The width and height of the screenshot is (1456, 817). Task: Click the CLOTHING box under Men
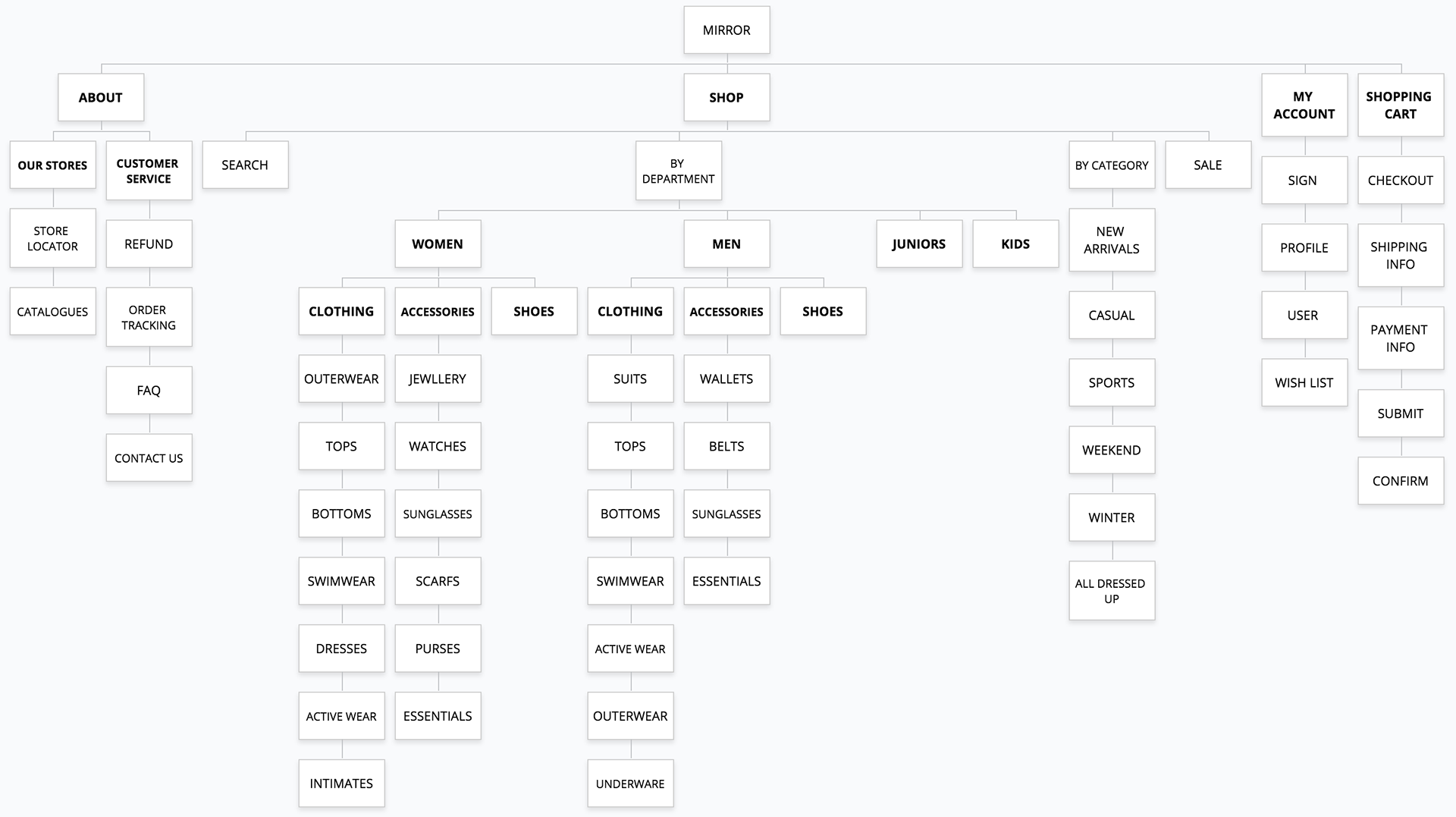tap(630, 311)
